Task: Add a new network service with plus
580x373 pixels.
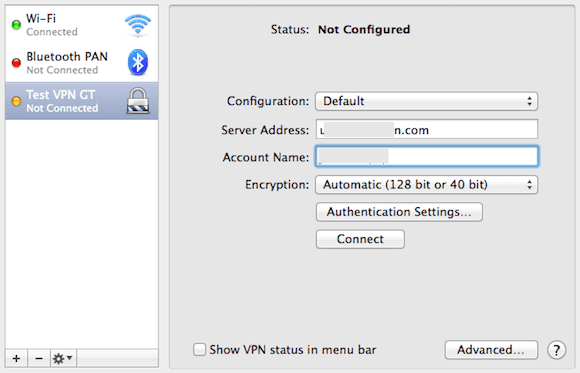Action: click(16, 358)
